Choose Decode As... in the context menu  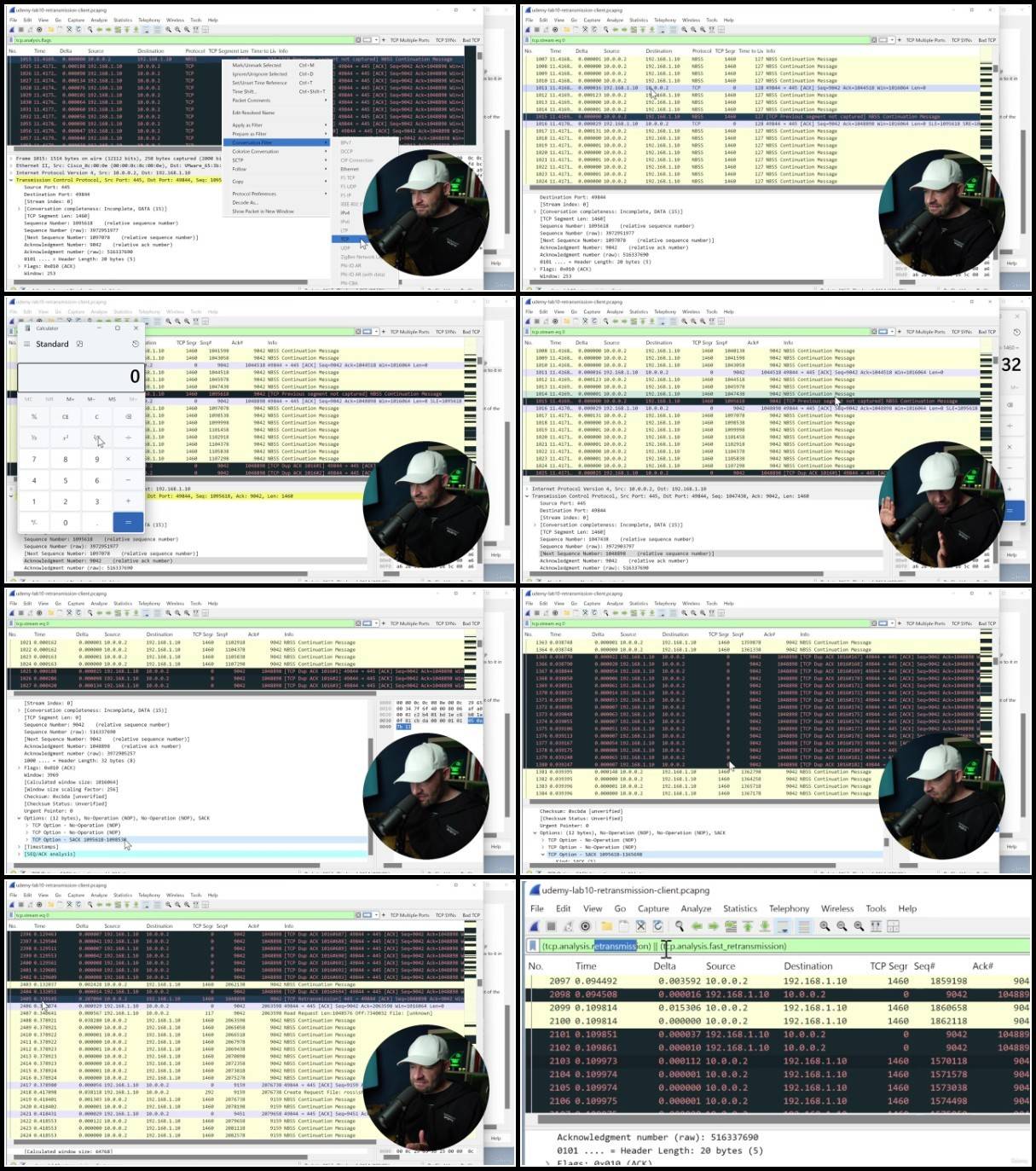(x=278, y=203)
